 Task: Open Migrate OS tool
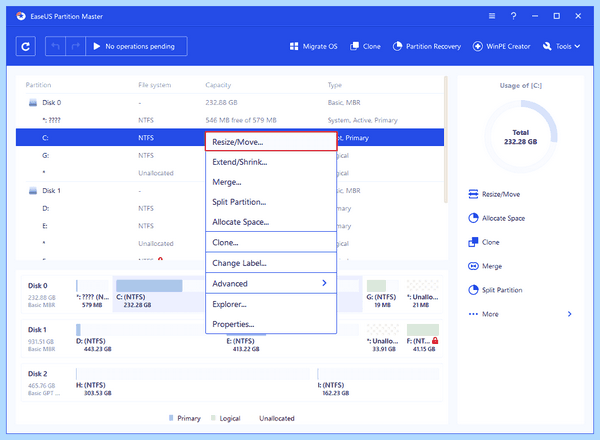pyautogui.click(x=313, y=46)
